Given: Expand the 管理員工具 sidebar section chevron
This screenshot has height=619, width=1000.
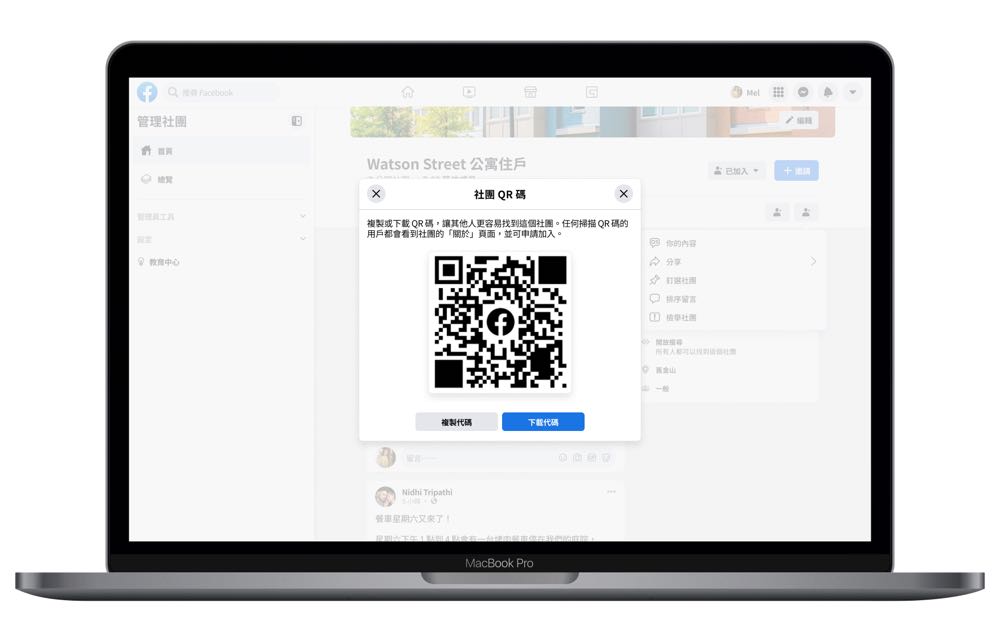Looking at the screenshot, I should point(302,217).
